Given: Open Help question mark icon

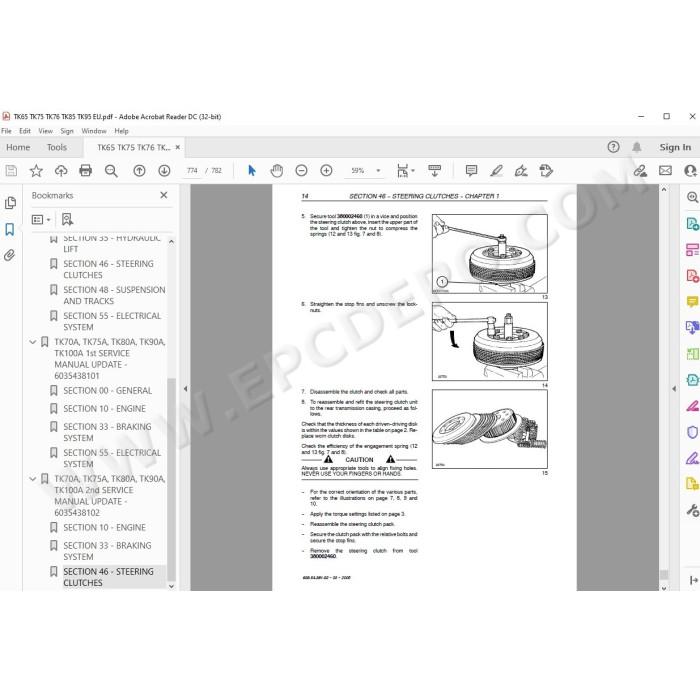Looking at the screenshot, I should [x=613, y=147].
